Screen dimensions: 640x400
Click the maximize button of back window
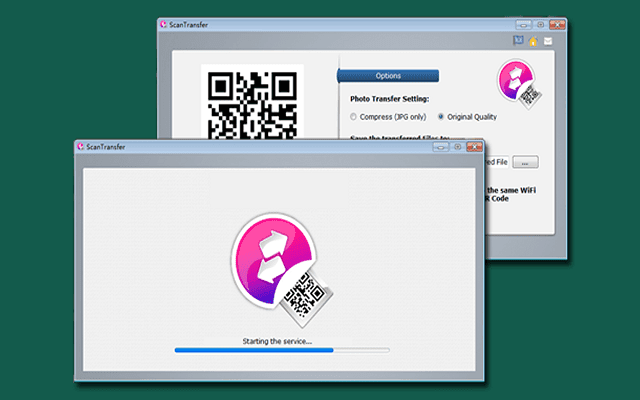tap(540, 24)
